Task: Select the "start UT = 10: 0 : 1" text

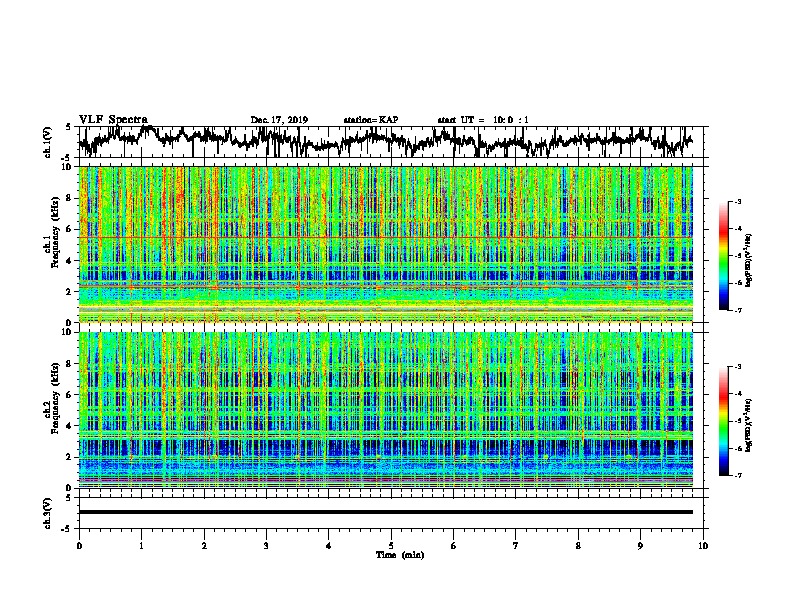Action: tap(483, 120)
